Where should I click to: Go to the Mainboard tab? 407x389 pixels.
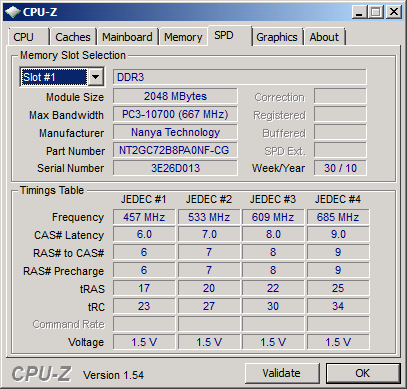127,37
